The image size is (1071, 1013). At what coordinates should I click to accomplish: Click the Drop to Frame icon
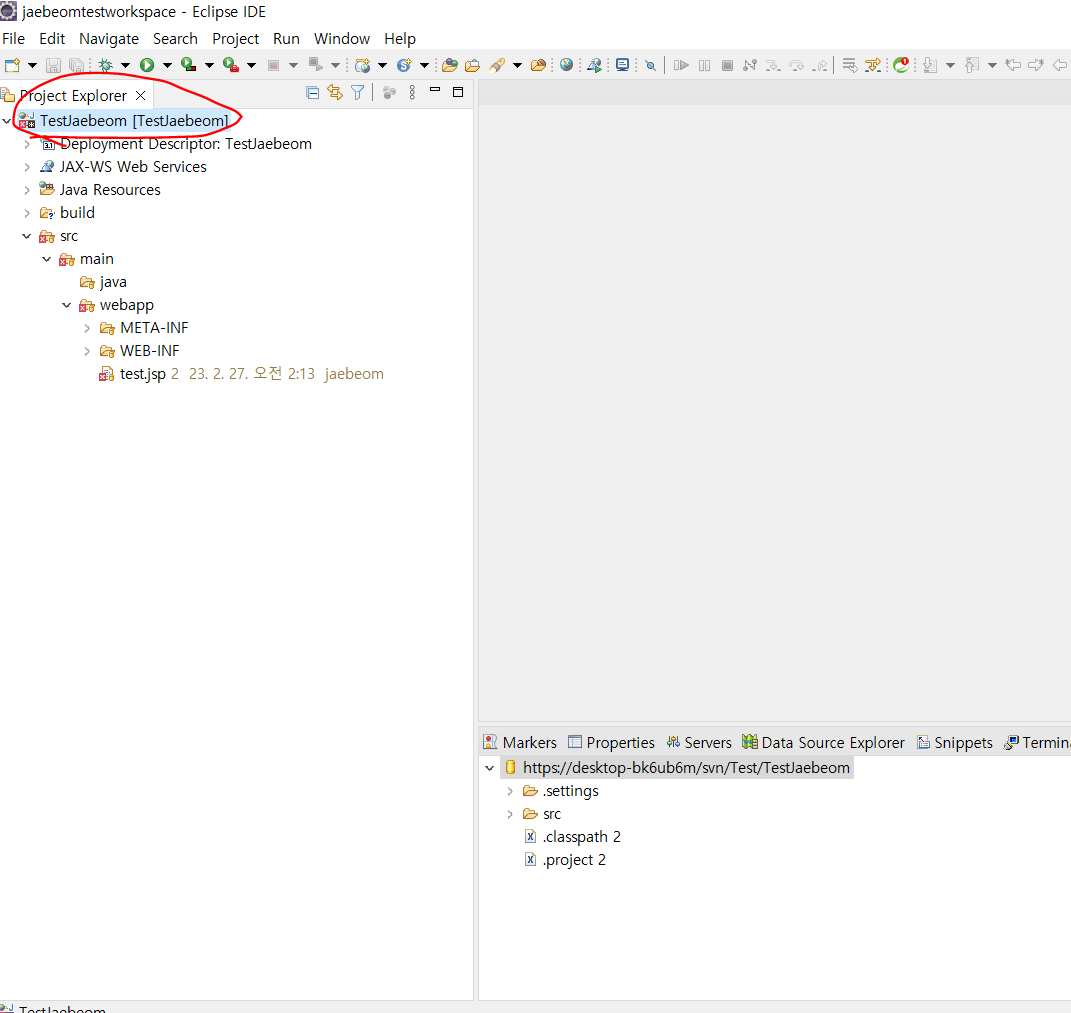pos(850,66)
